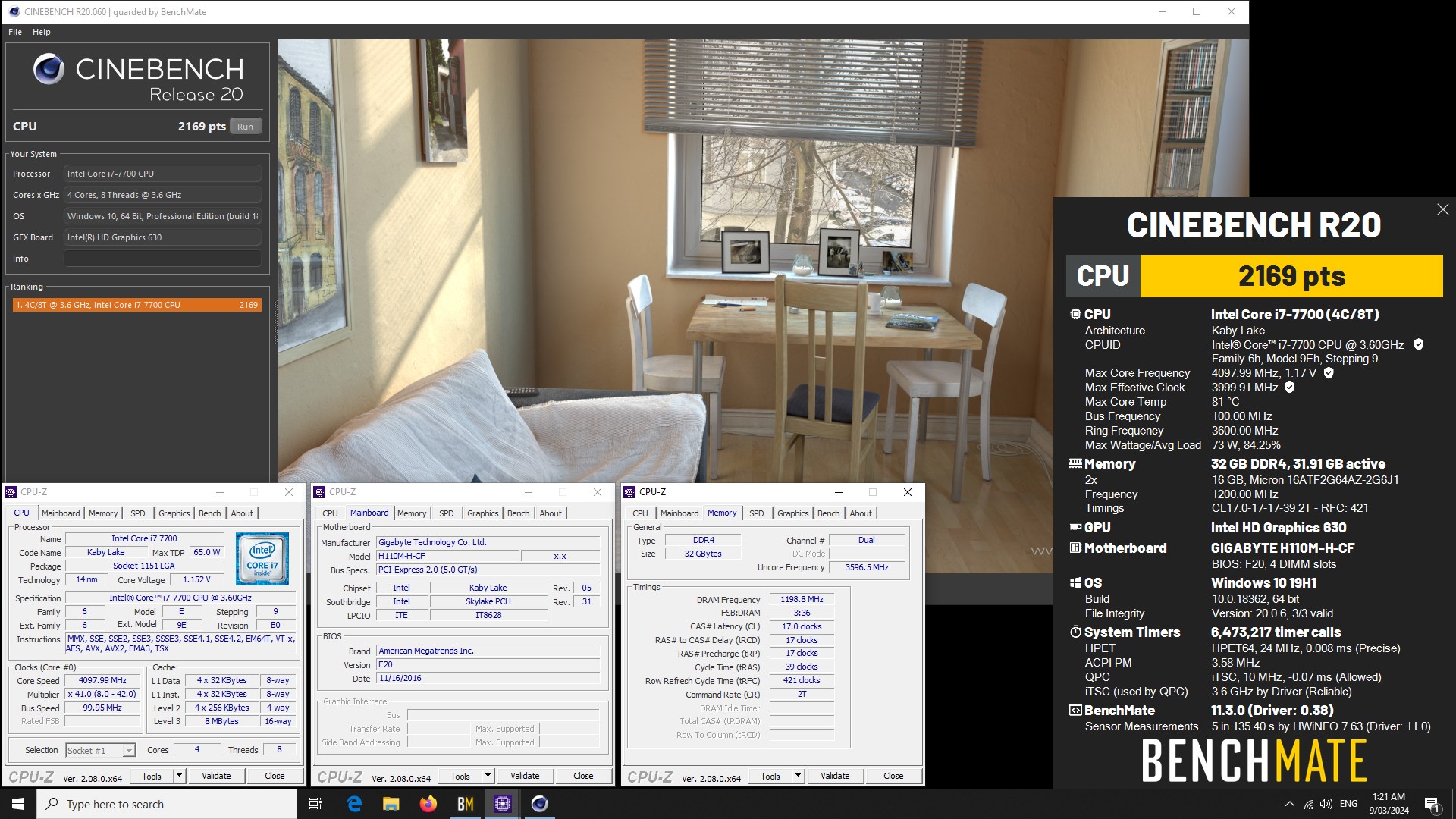Expand the Socket #1 selection combo box

[x=100, y=750]
